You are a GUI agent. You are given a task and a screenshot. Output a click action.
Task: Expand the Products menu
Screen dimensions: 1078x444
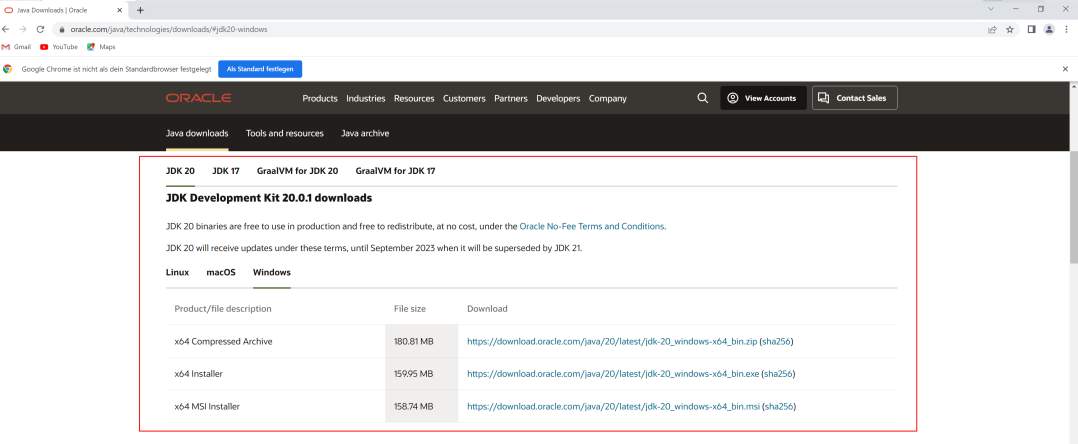click(320, 99)
